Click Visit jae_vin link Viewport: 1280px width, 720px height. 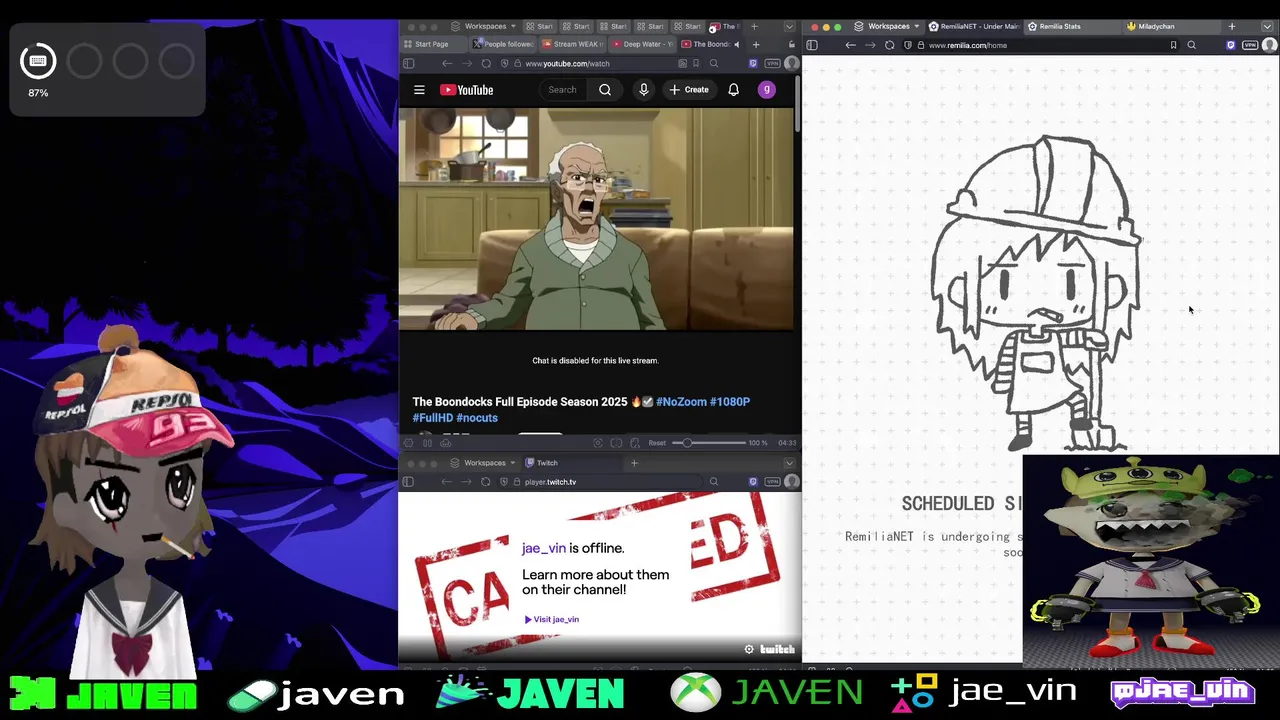(552, 619)
